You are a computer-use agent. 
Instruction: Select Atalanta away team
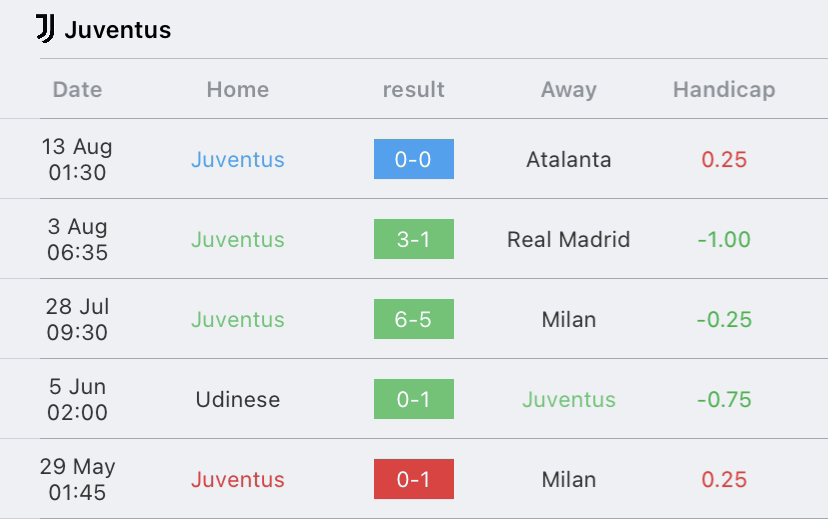click(x=569, y=159)
